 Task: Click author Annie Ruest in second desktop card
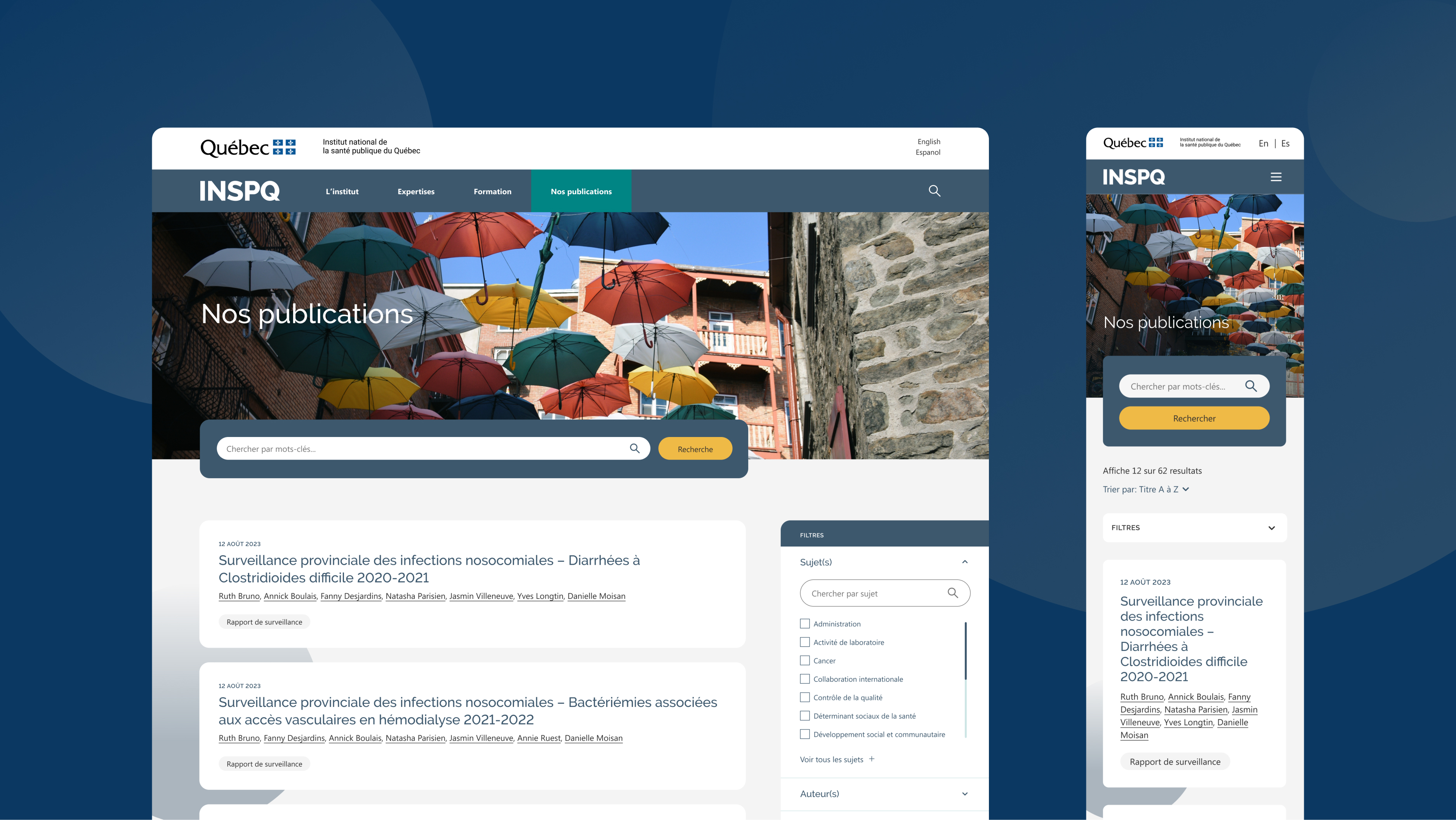(x=539, y=738)
